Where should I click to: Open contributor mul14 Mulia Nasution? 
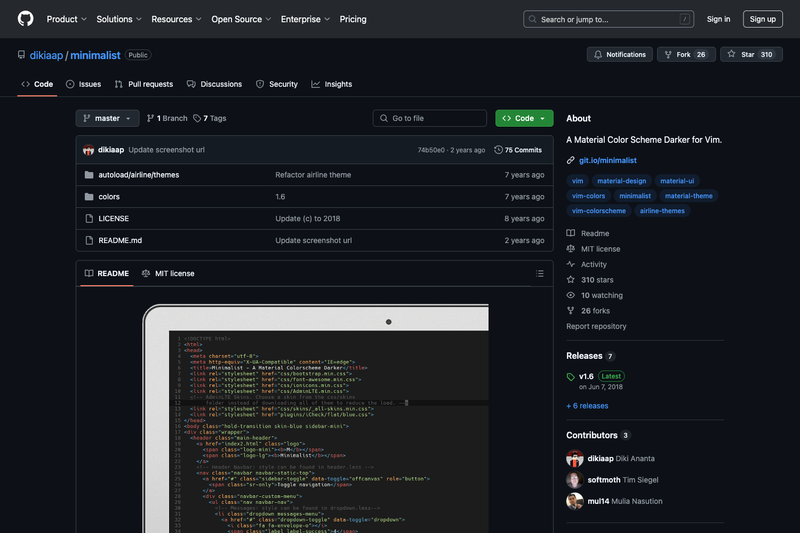(614, 501)
